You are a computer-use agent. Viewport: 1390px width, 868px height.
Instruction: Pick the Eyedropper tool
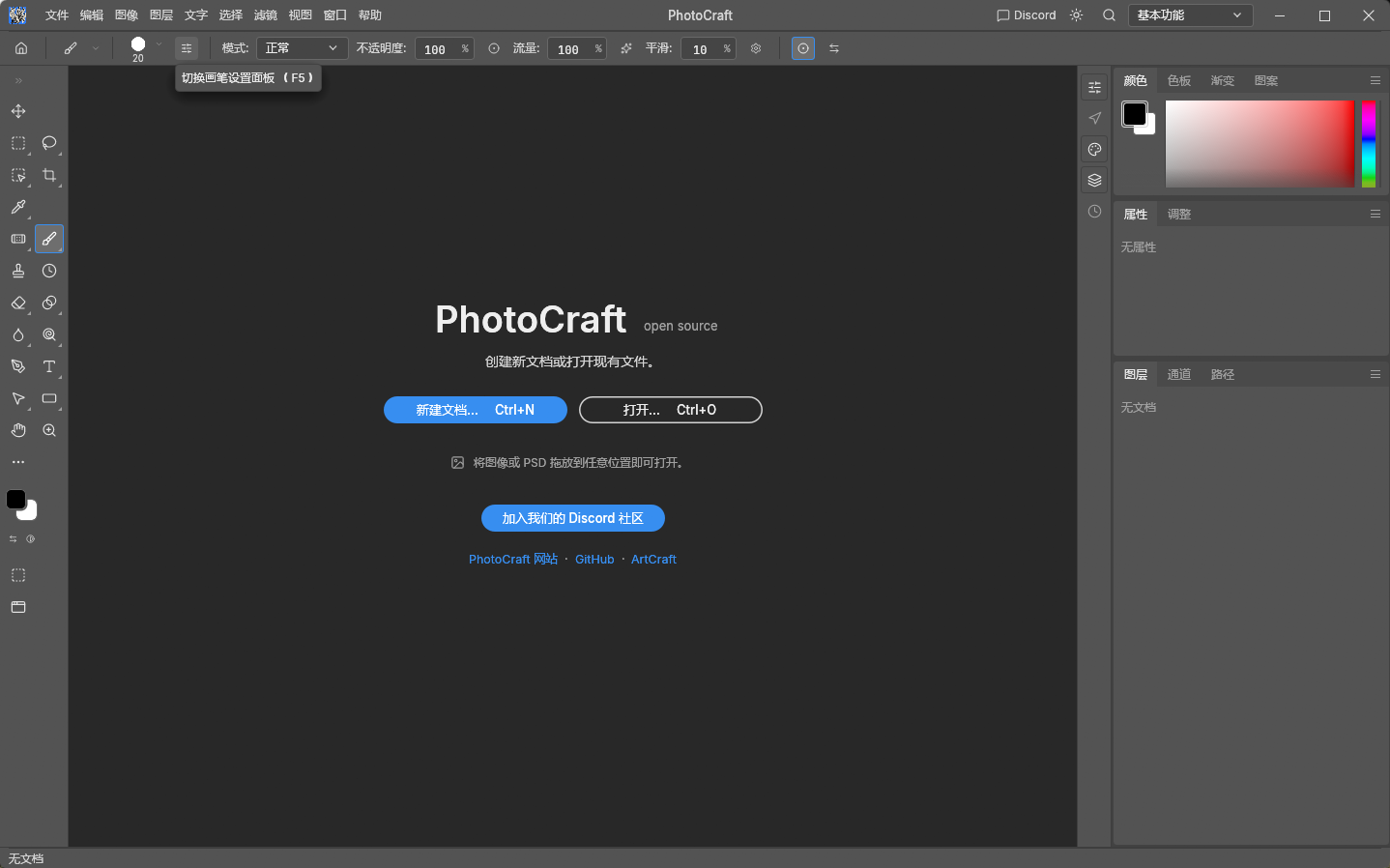click(18, 207)
